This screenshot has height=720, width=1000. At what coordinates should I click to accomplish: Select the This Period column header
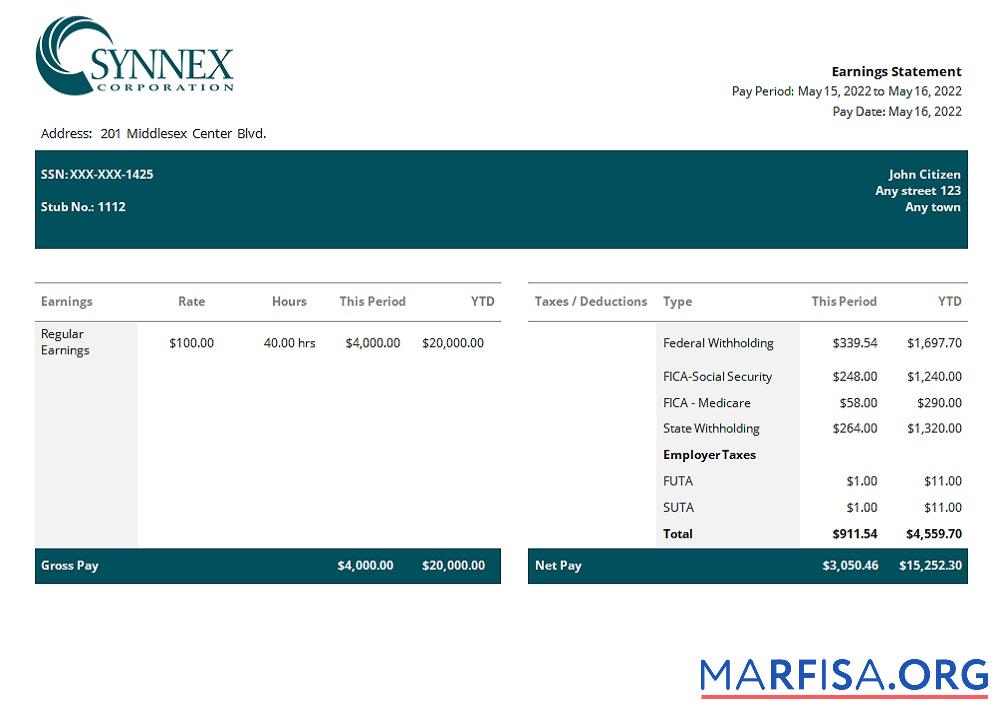(x=373, y=301)
